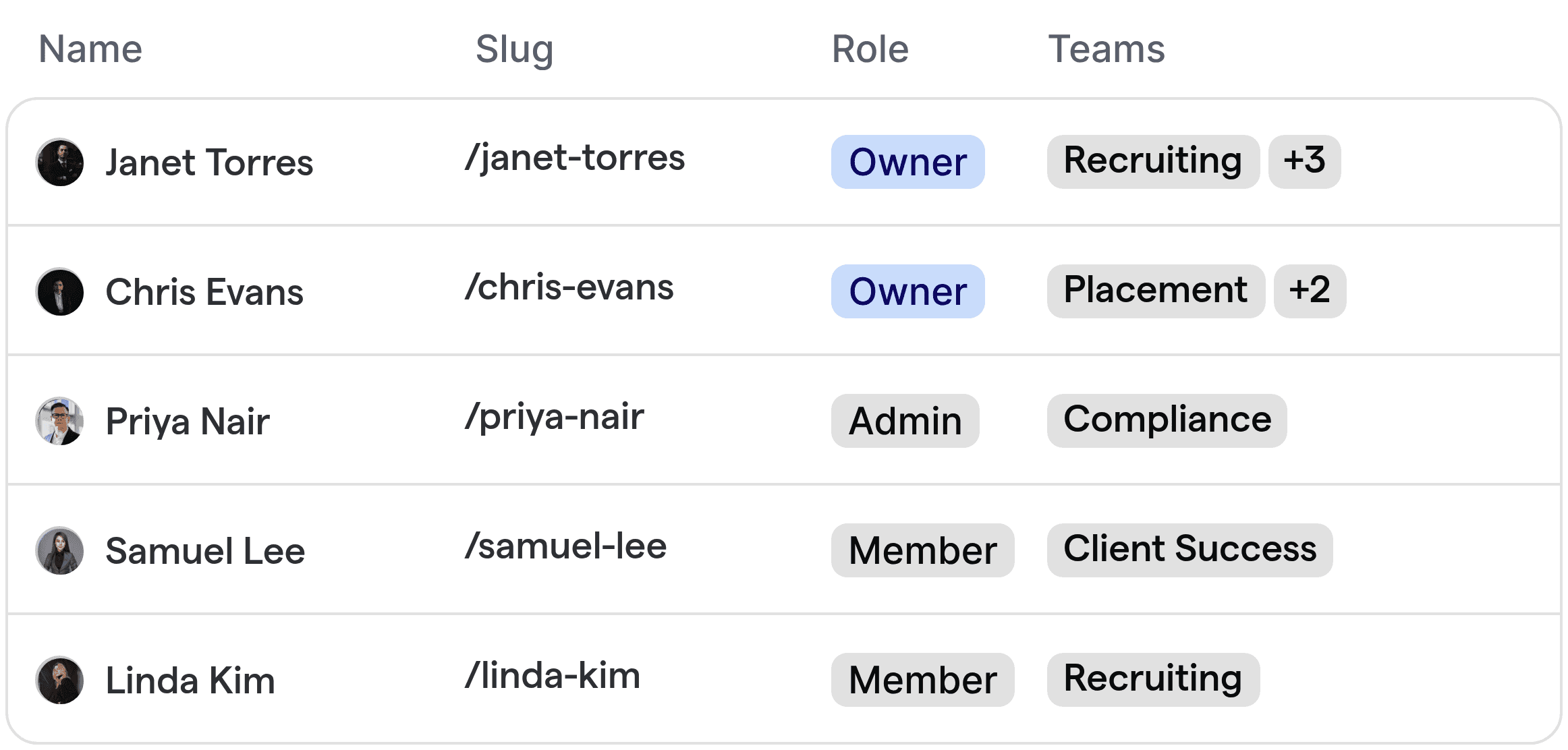
Task: Click Janet Torres's profile avatar
Action: coord(60,162)
